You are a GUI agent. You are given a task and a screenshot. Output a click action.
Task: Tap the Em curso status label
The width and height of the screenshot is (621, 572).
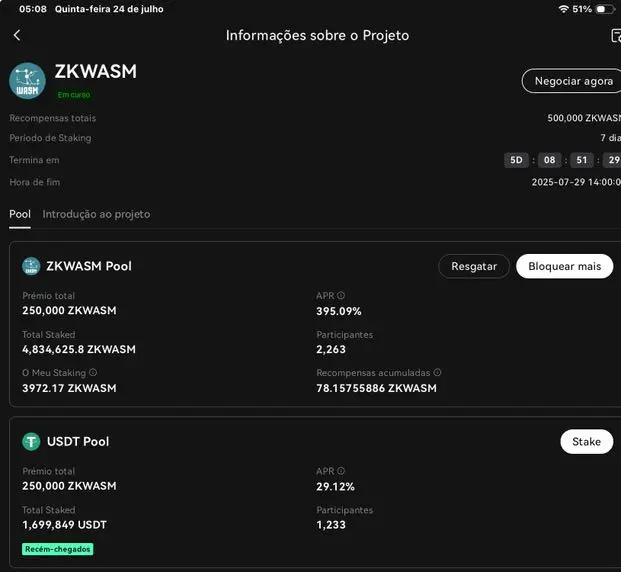pyautogui.click(x=74, y=95)
